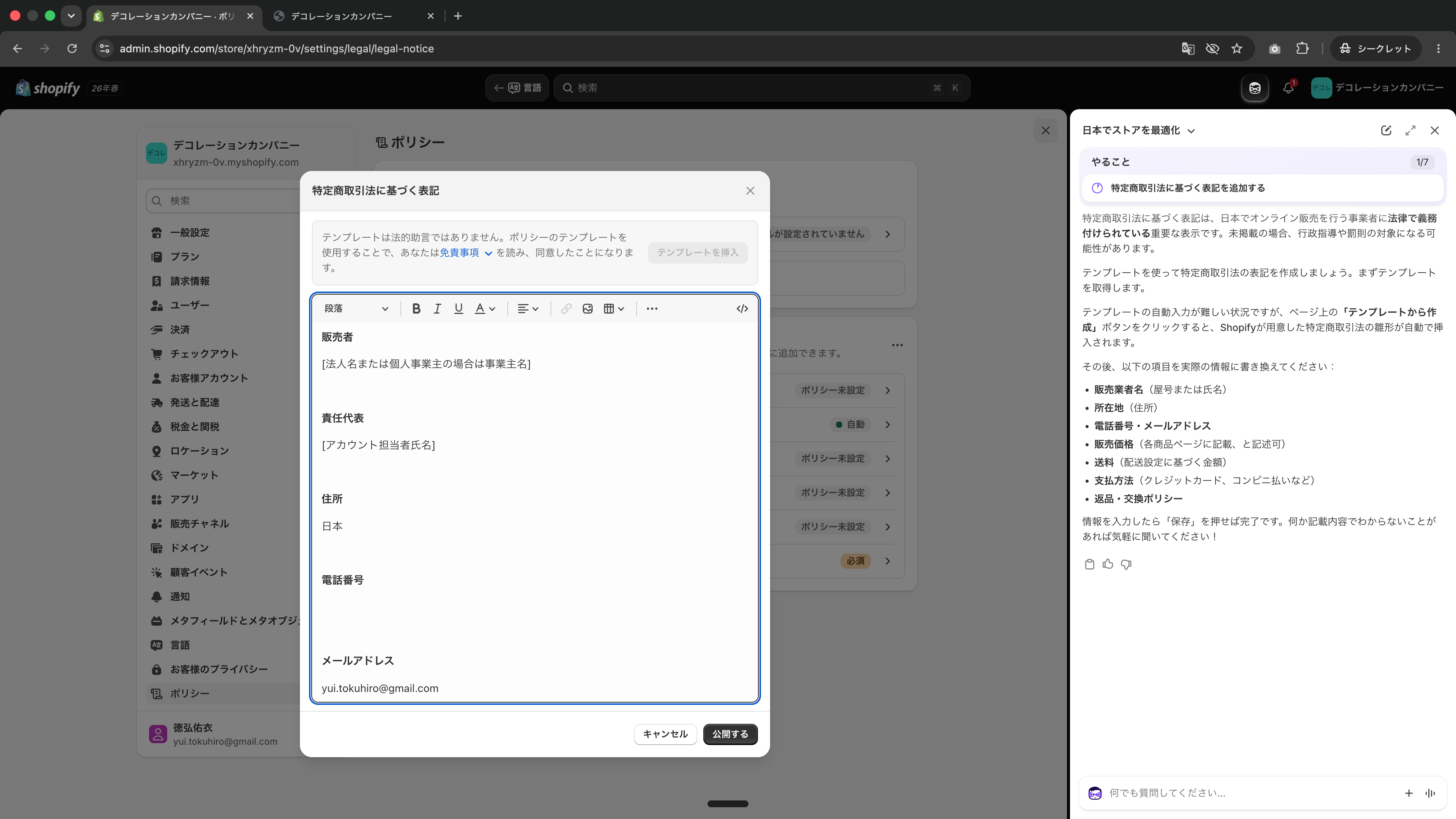Toggle underline formatting in editor toolbar
This screenshot has height=819, width=1456.
point(458,309)
